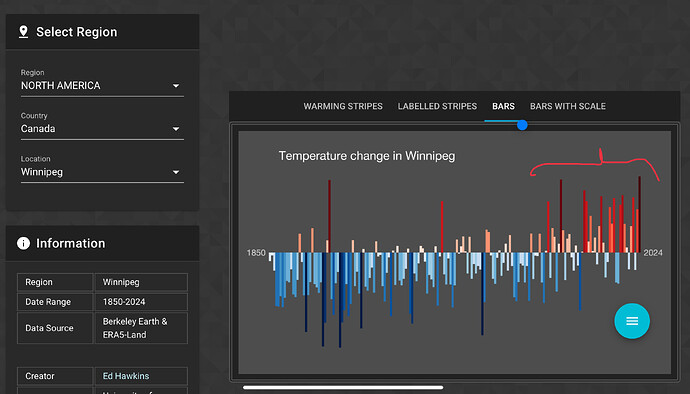
Task: Select the Bars tab
Action: pyautogui.click(x=503, y=107)
